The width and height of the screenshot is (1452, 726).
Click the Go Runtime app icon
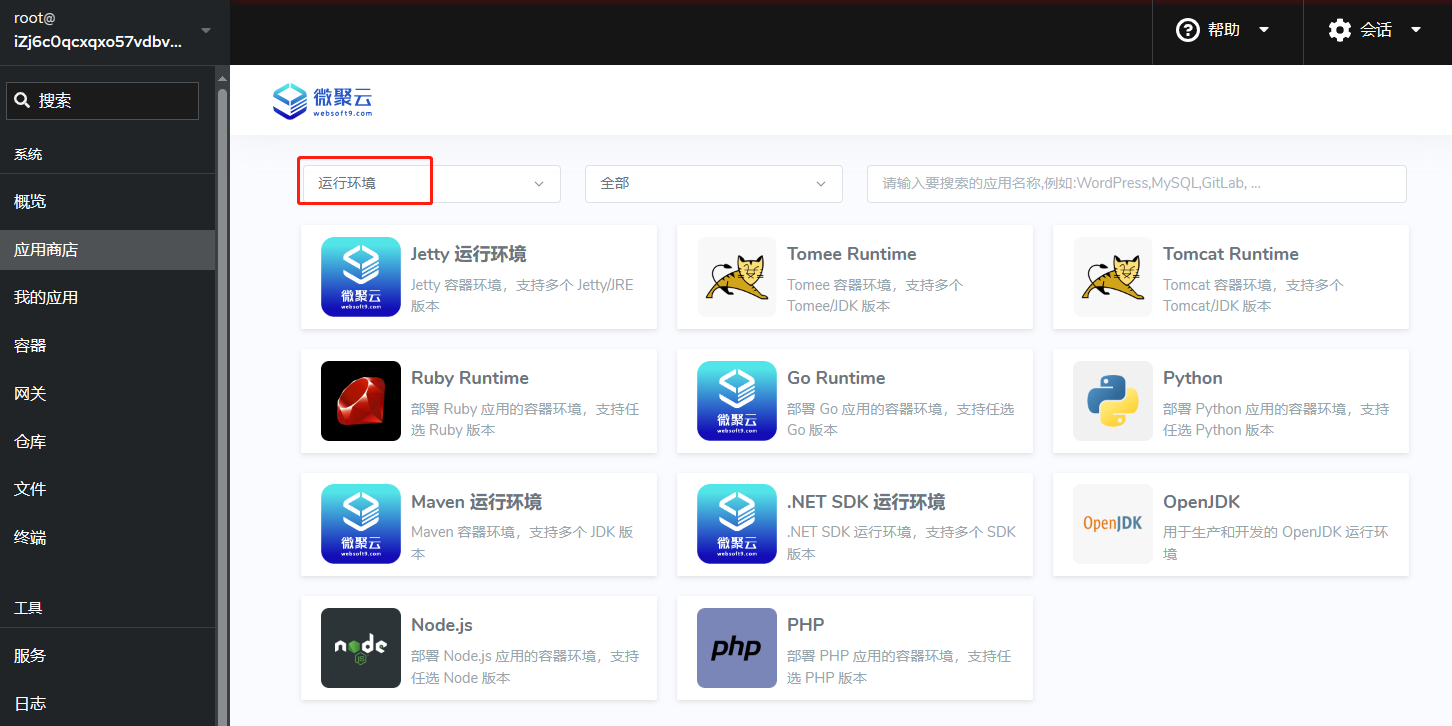737,401
